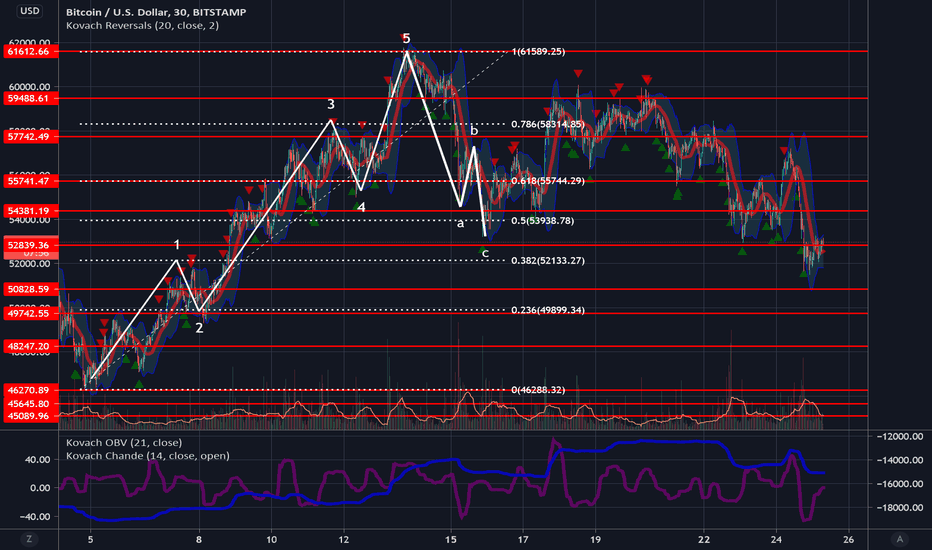Image resolution: width=932 pixels, height=550 pixels.
Task: Click Fibonacci level 1(61589.25) label
Action: coord(538,52)
